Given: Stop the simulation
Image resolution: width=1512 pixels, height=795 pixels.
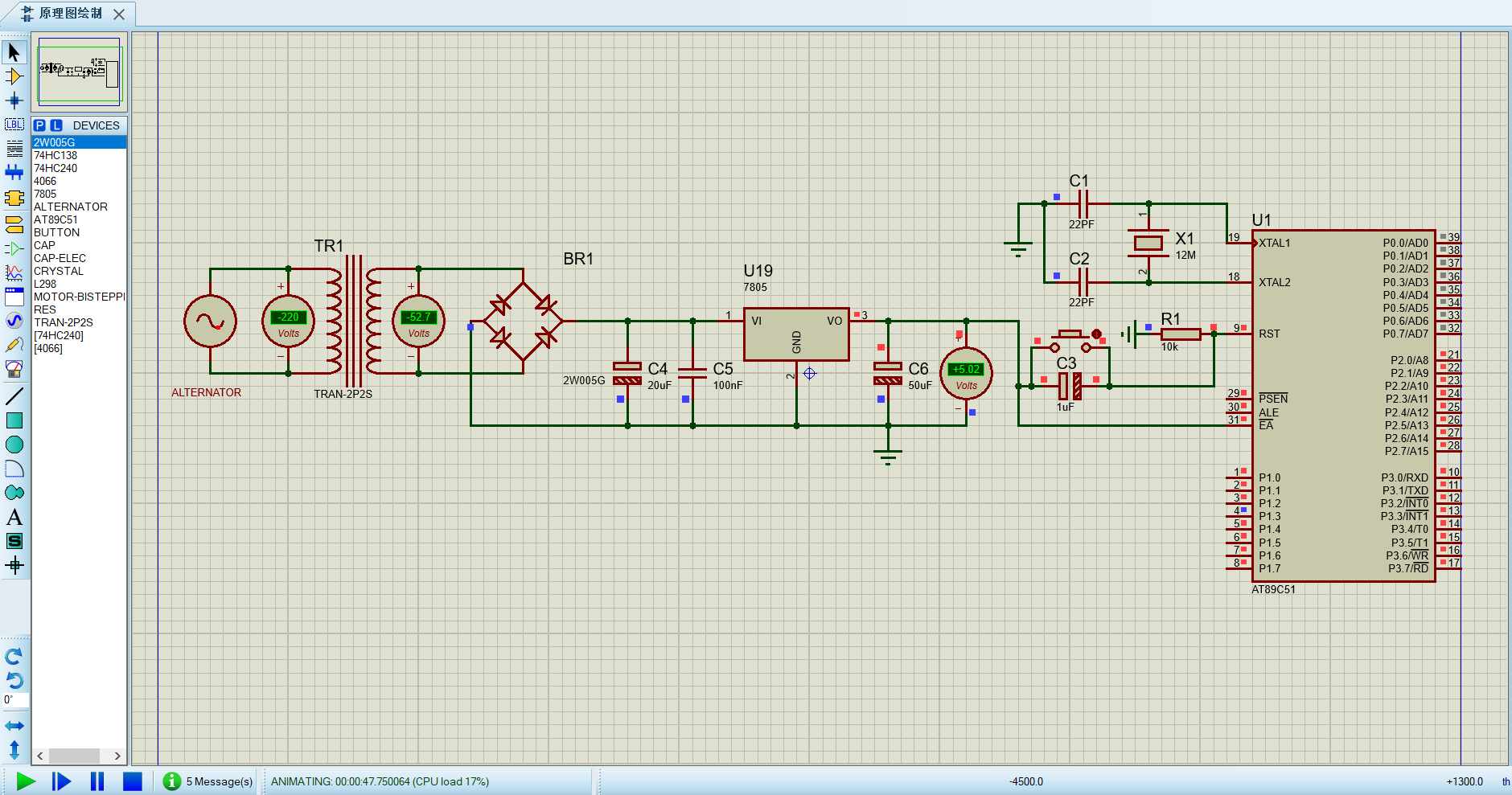Looking at the screenshot, I should [x=132, y=781].
